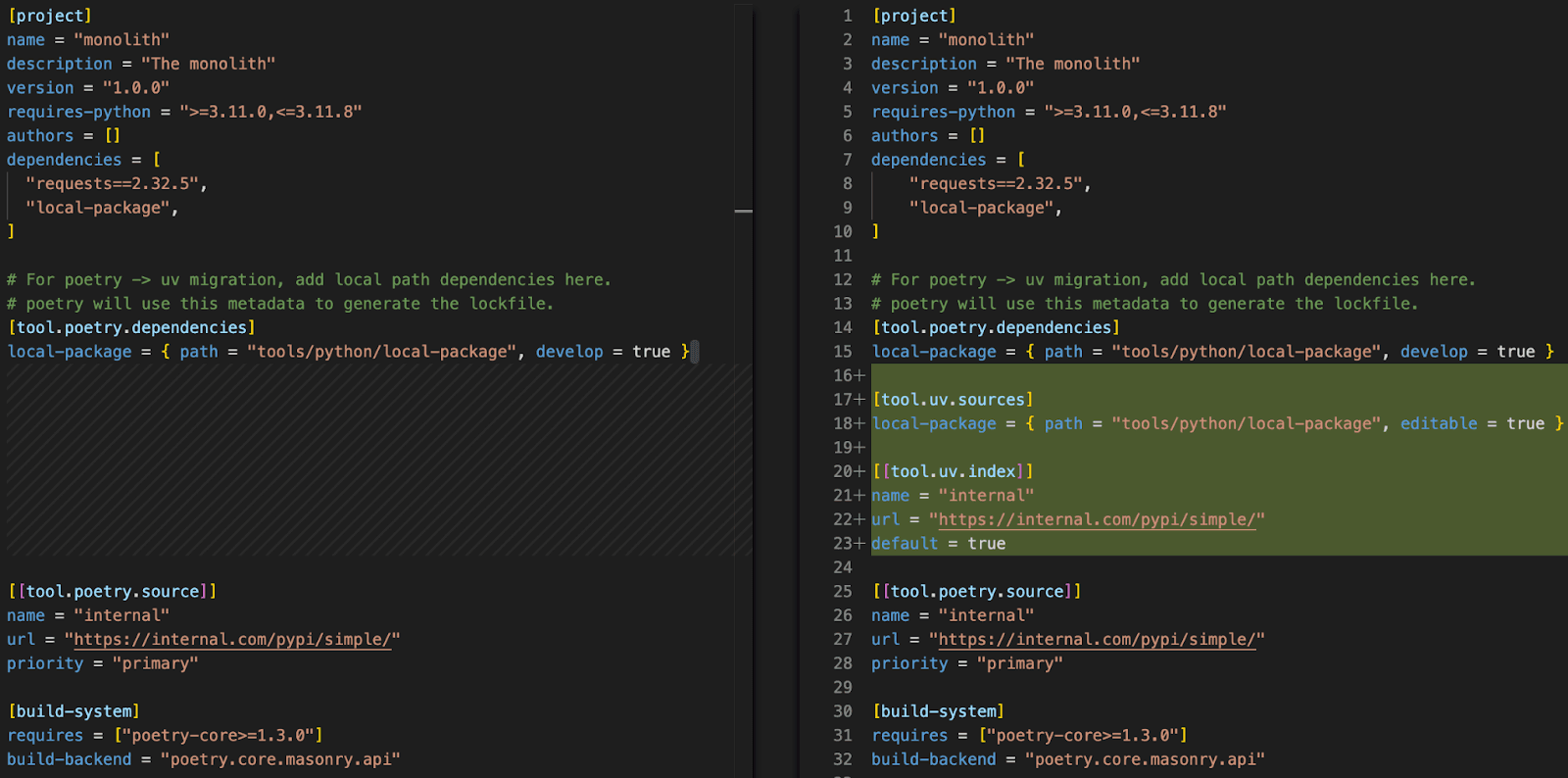Click the [project] header in the left pane

click(x=50, y=16)
